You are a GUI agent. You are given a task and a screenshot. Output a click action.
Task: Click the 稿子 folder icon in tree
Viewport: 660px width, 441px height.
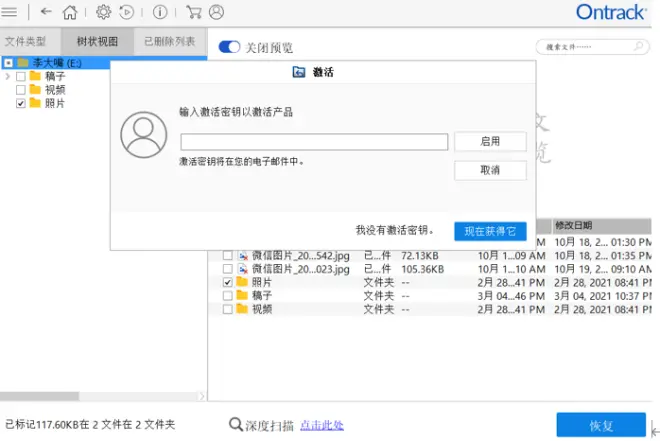point(35,76)
